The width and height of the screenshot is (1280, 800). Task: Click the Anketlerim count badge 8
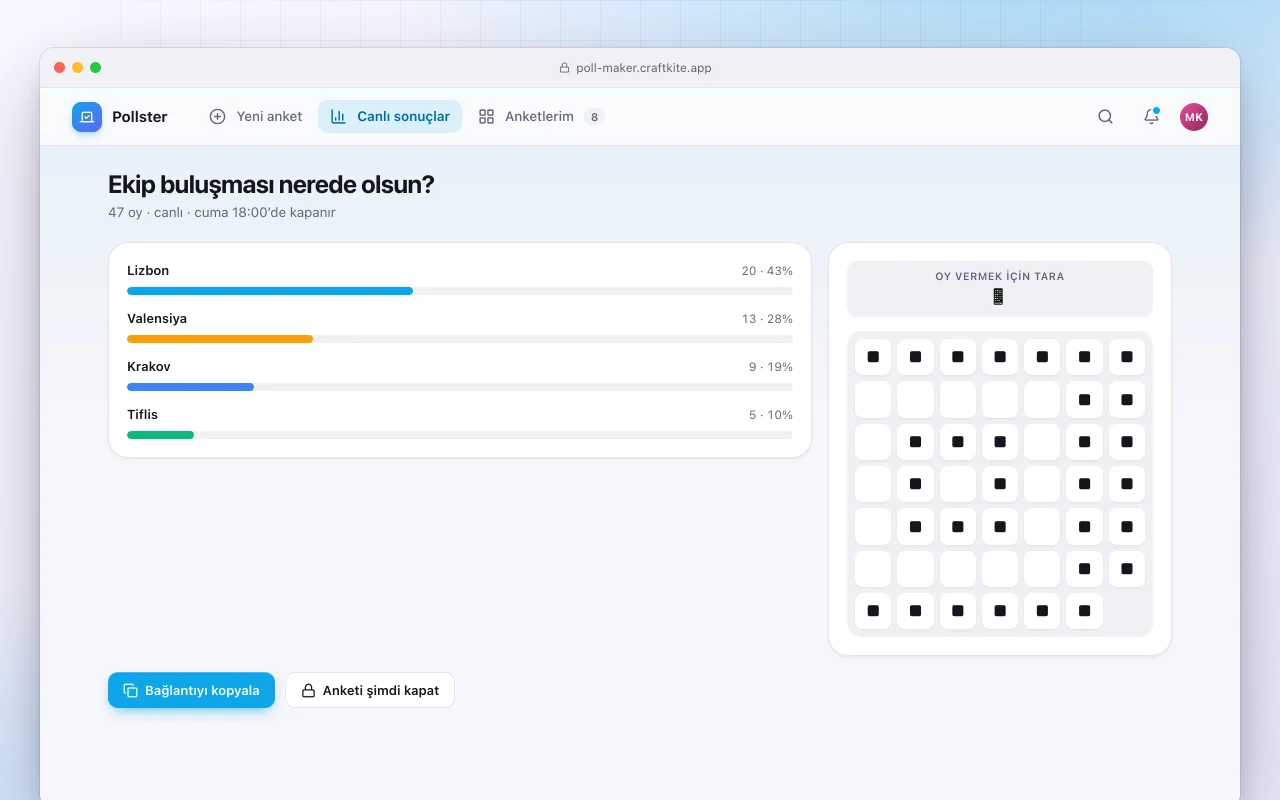tap(594, 117)
